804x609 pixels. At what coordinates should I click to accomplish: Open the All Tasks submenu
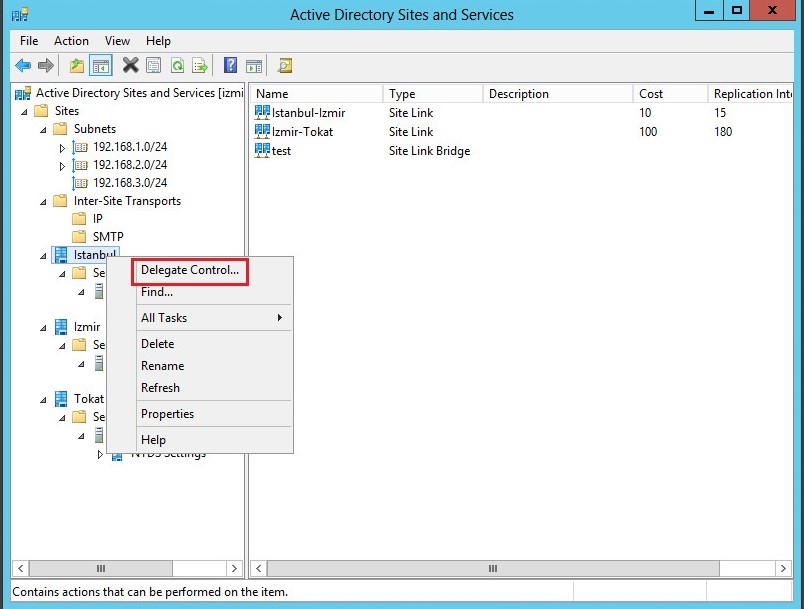[214, 318]
